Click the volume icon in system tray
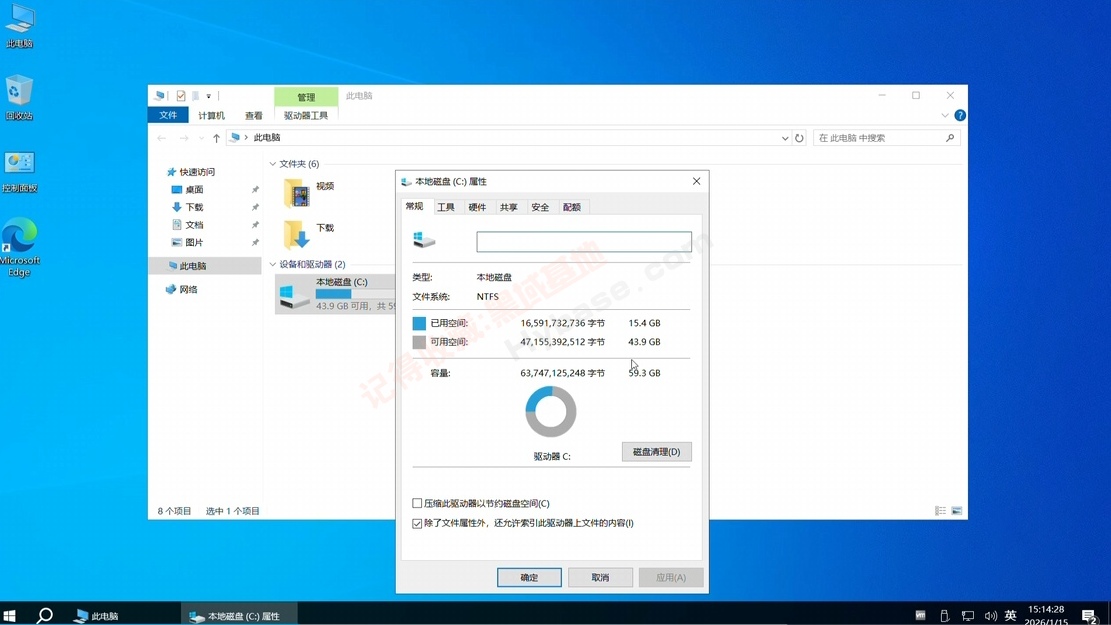 tap(991, 615)
